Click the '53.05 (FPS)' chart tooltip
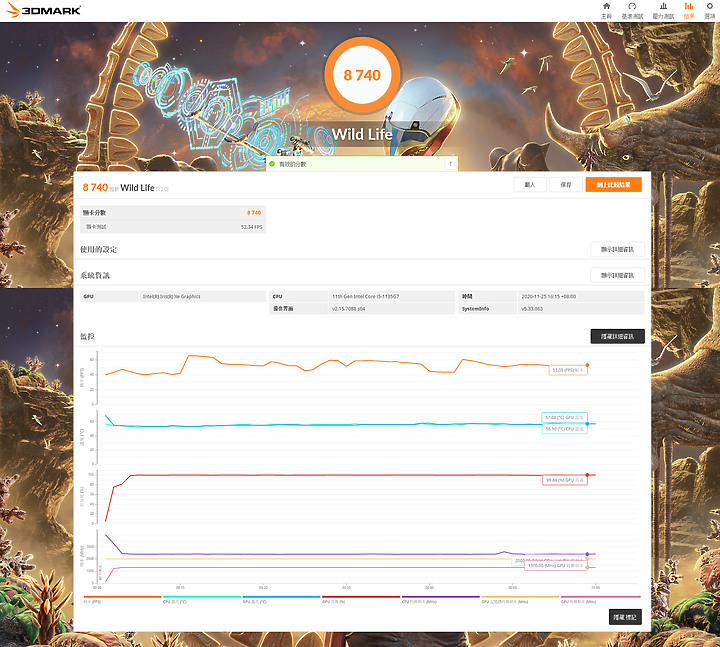Screen dimensions: 720x647 point(568,370)
